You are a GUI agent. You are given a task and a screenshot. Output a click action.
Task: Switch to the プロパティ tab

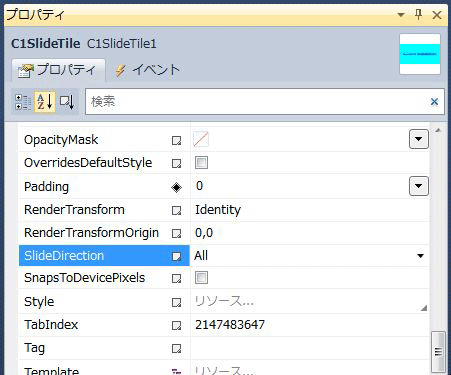coord(58,70)
